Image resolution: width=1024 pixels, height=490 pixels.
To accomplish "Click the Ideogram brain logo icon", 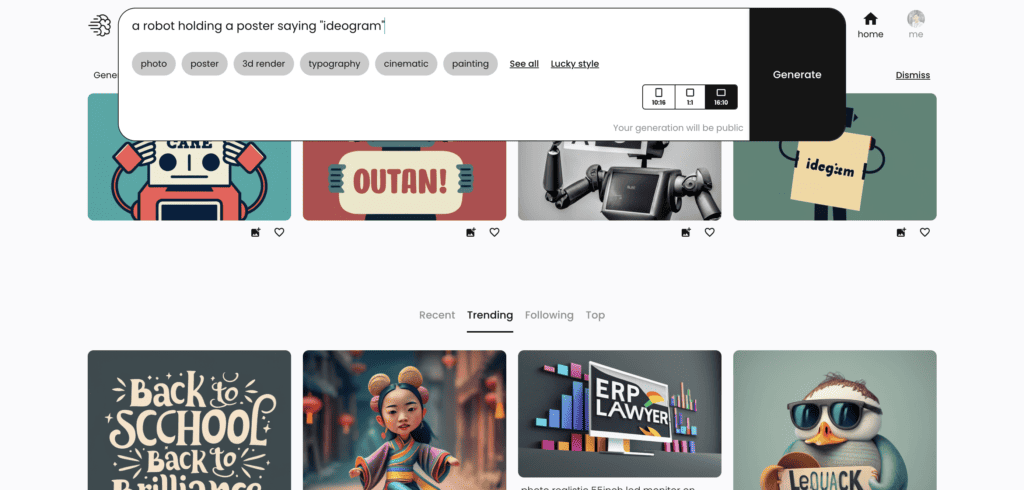I will pos(100,25).
